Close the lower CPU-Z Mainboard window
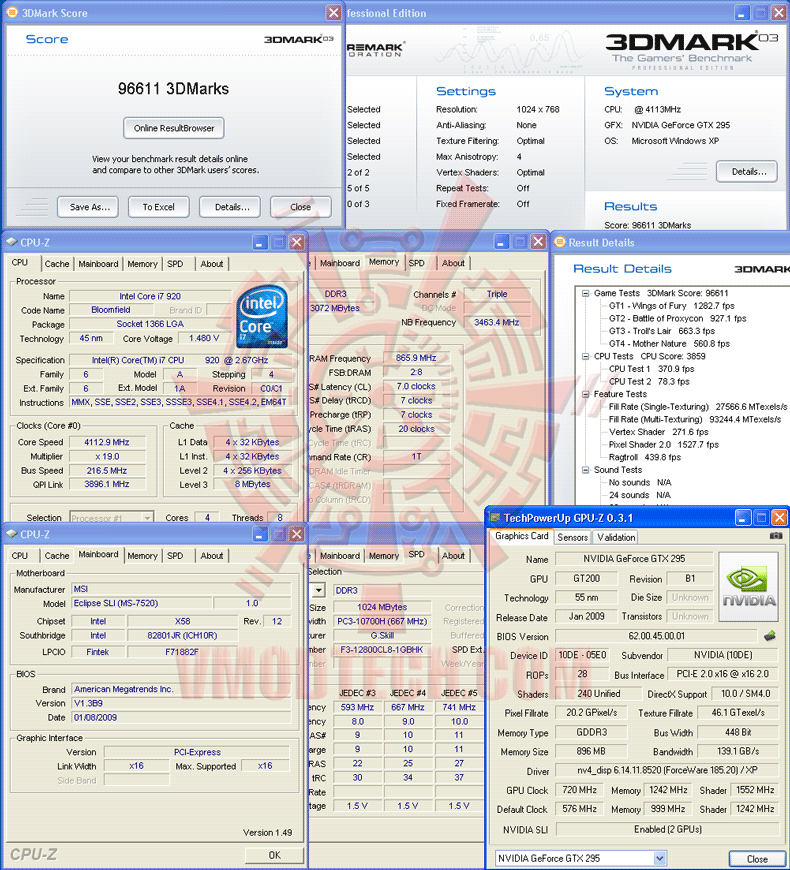The height and width of the screenshot is (870, 790). click(297, 534)
